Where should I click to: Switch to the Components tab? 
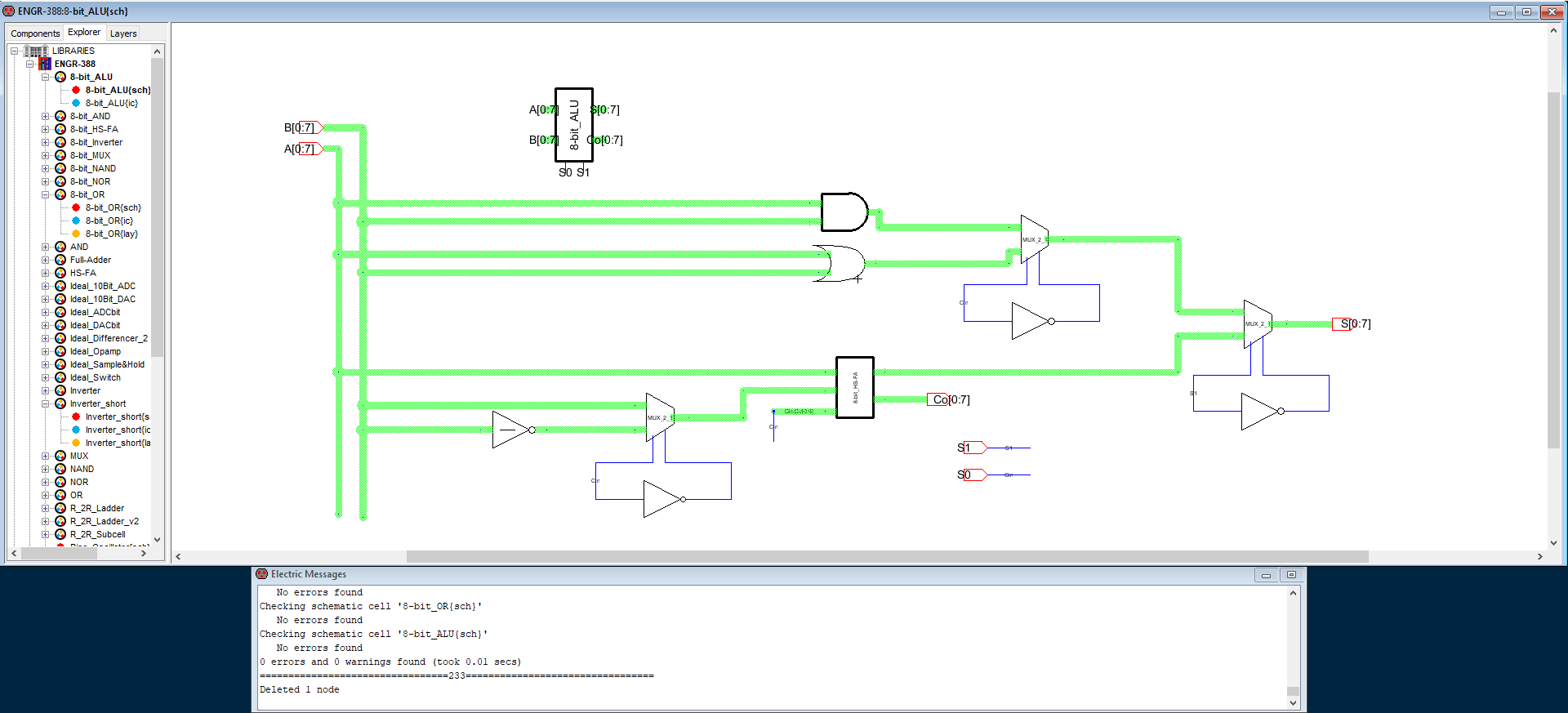click(x=35, y=33)
